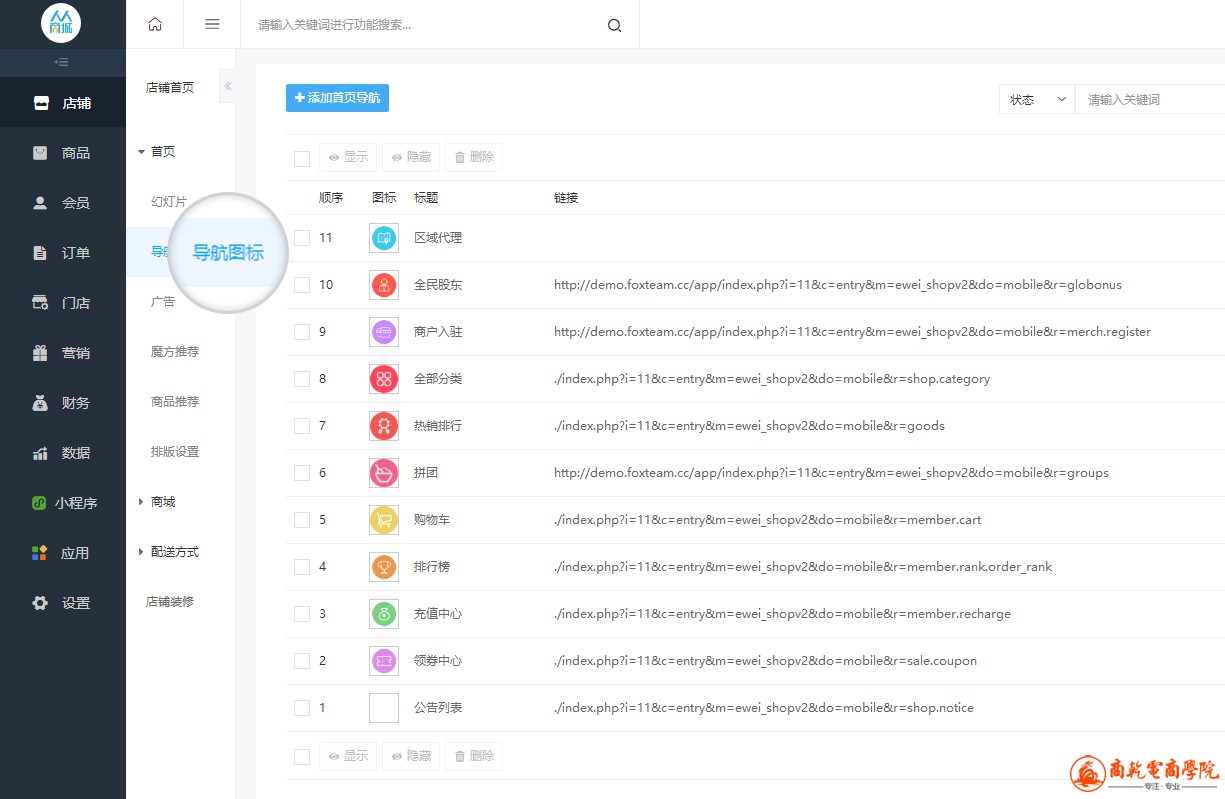The width and height of the screenshot is (1225, 799).
Task: Click the 全部分类 row icon
Action: (384, 379)
